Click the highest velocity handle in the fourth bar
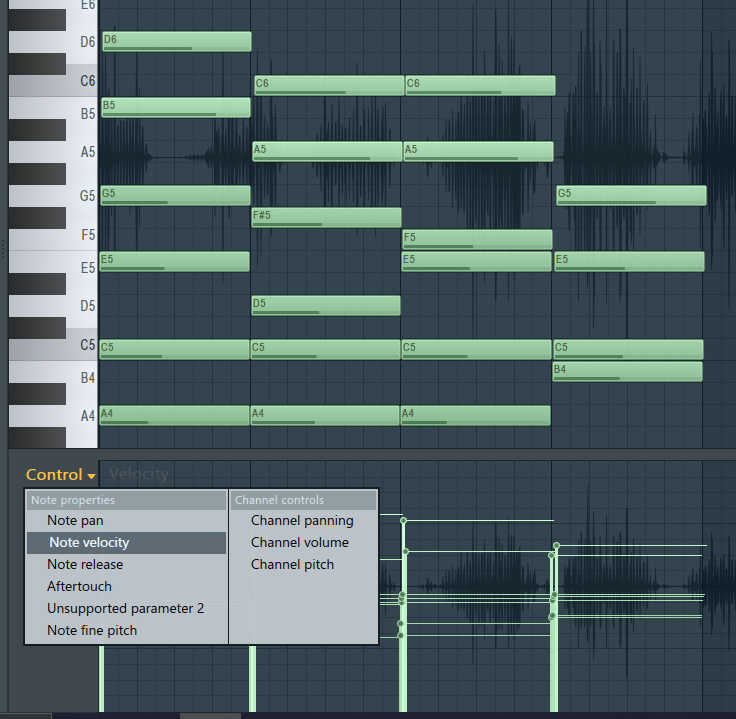Image resolution: width=736 pixels, height=719 pixels. 557,545
